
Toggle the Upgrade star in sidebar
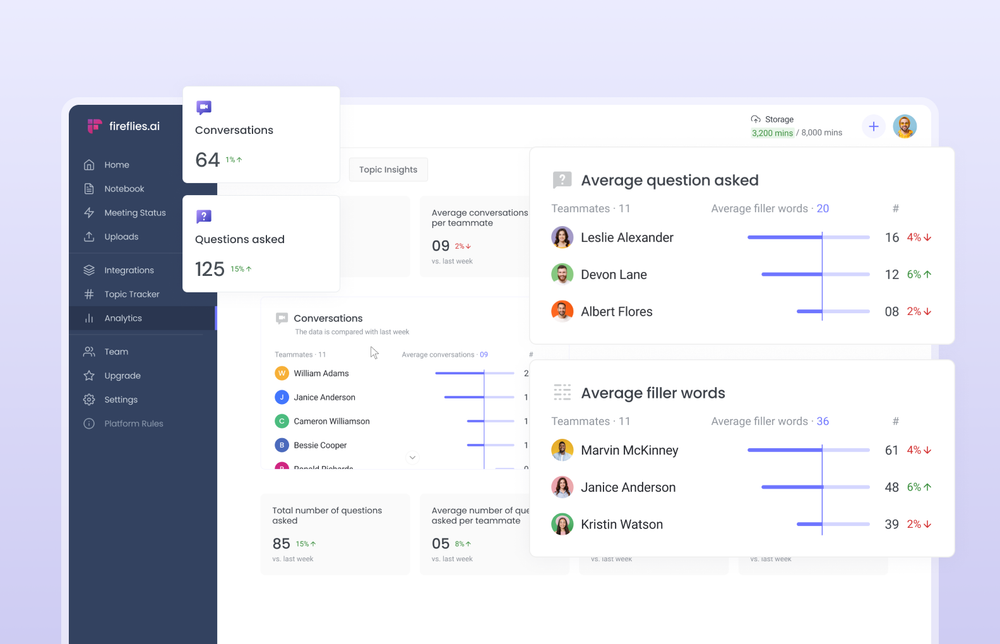click(x=91, y=375)
